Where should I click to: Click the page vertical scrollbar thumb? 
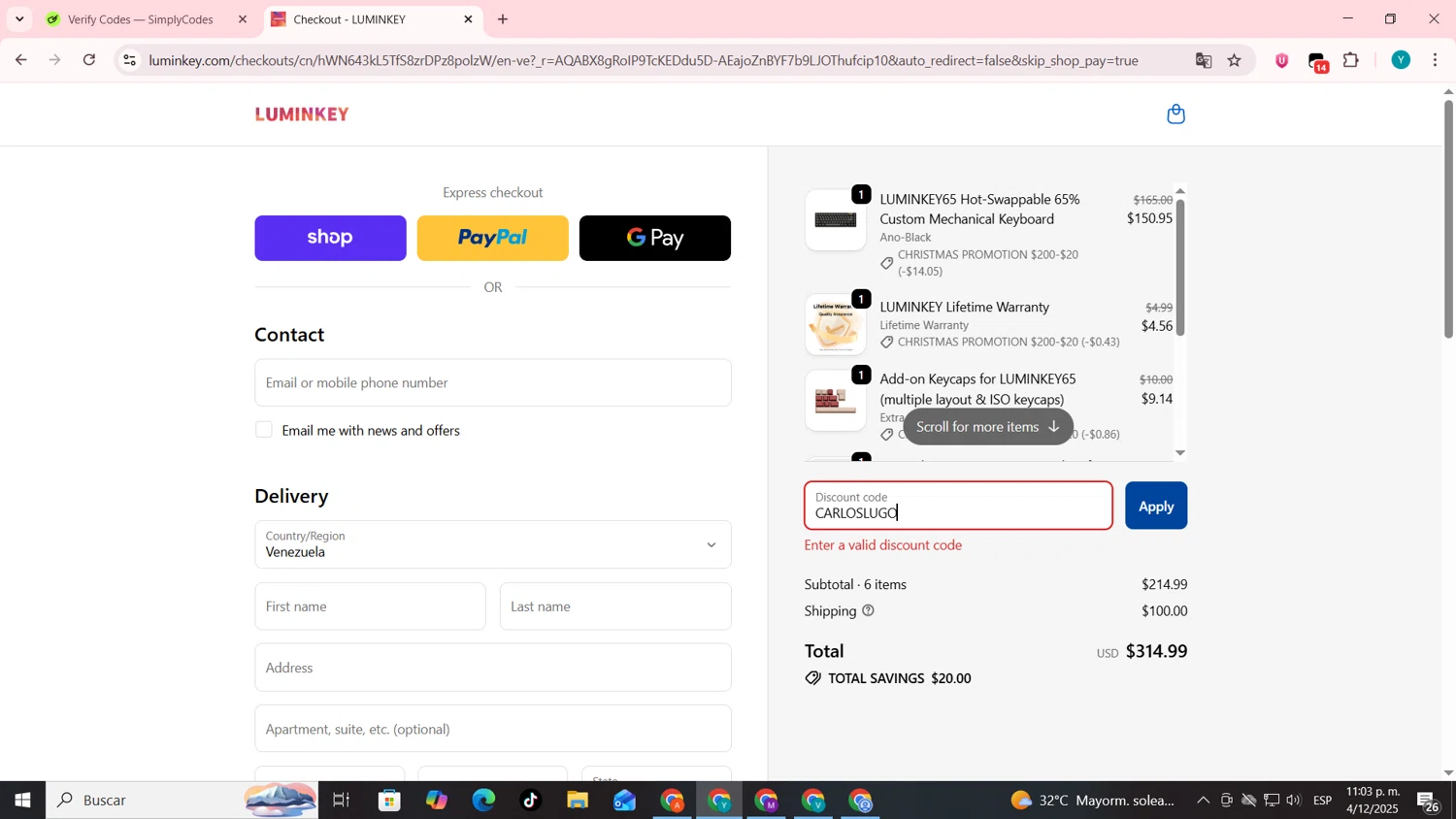click(x=1448, y=218)
